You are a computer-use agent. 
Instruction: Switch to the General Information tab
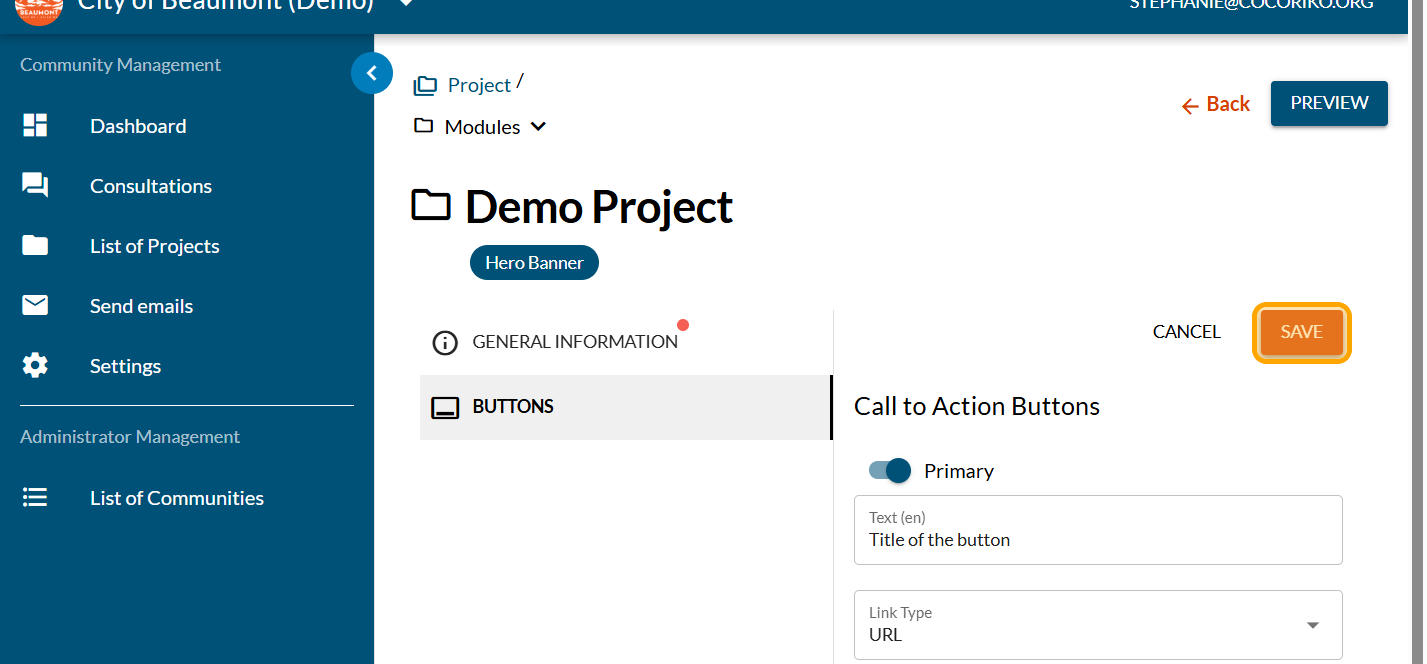pos(574,342)
